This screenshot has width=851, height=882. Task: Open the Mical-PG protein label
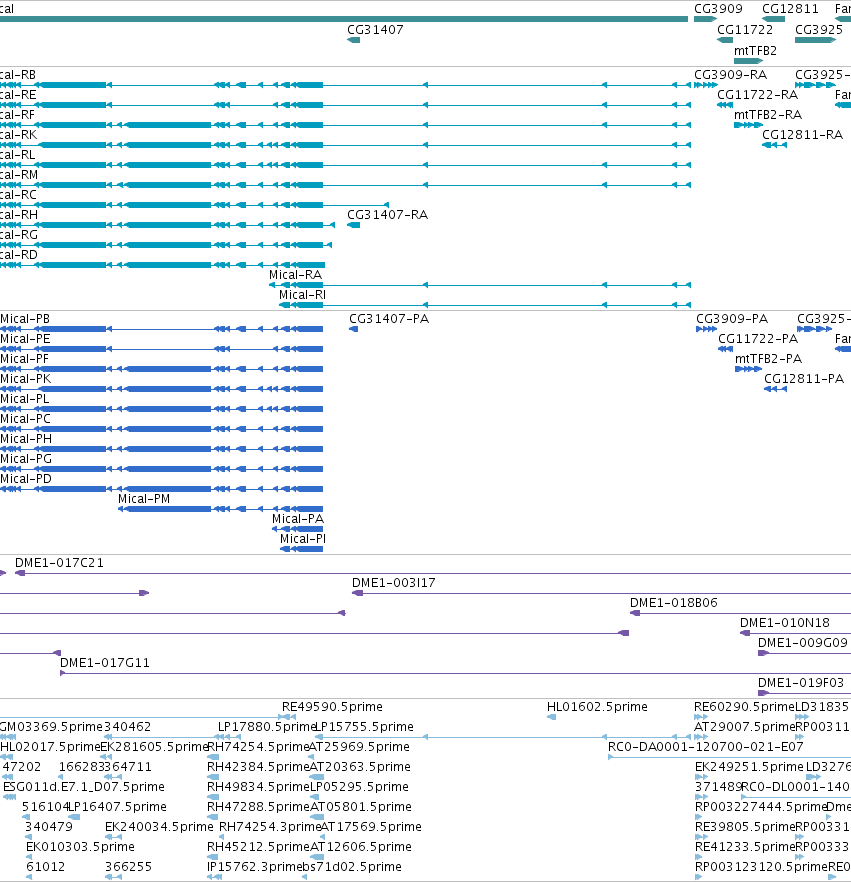26,458
